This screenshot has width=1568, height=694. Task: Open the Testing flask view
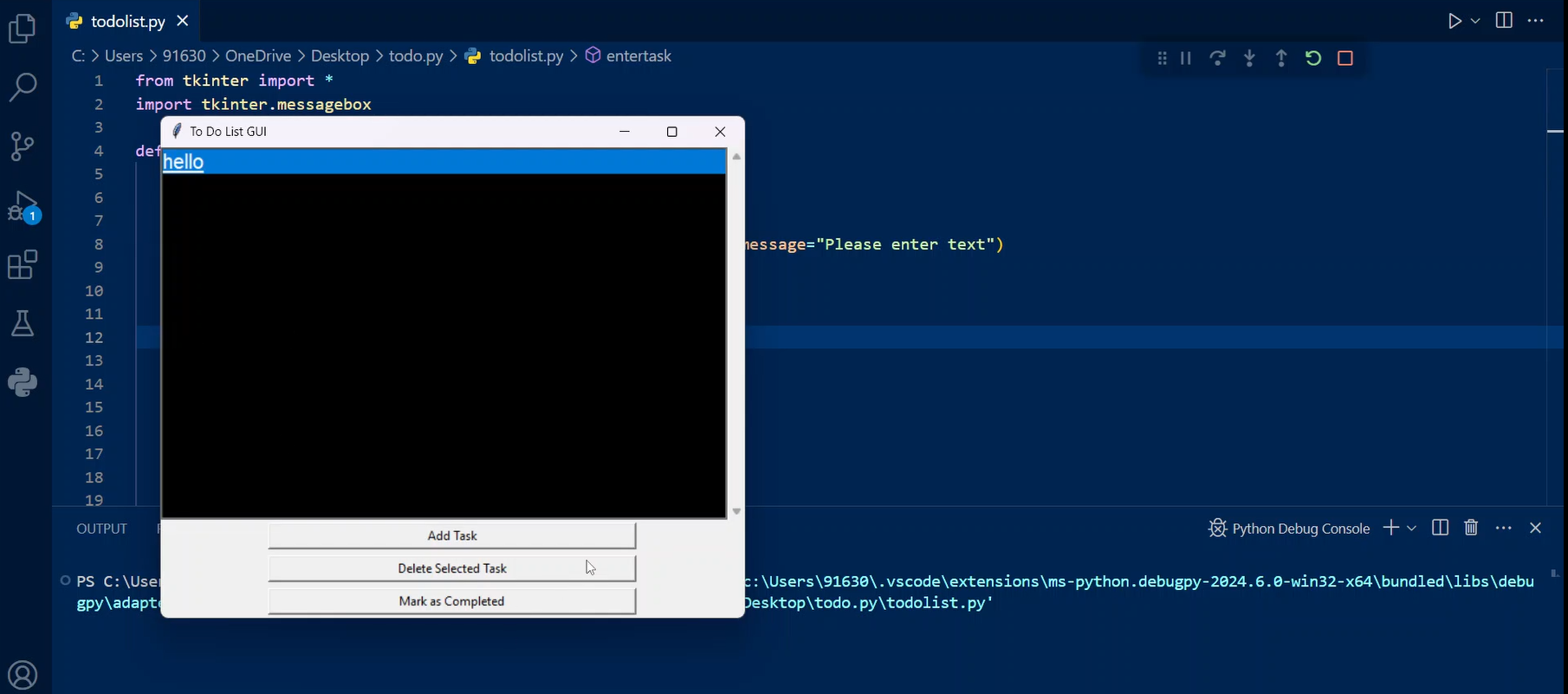[23, 323]
